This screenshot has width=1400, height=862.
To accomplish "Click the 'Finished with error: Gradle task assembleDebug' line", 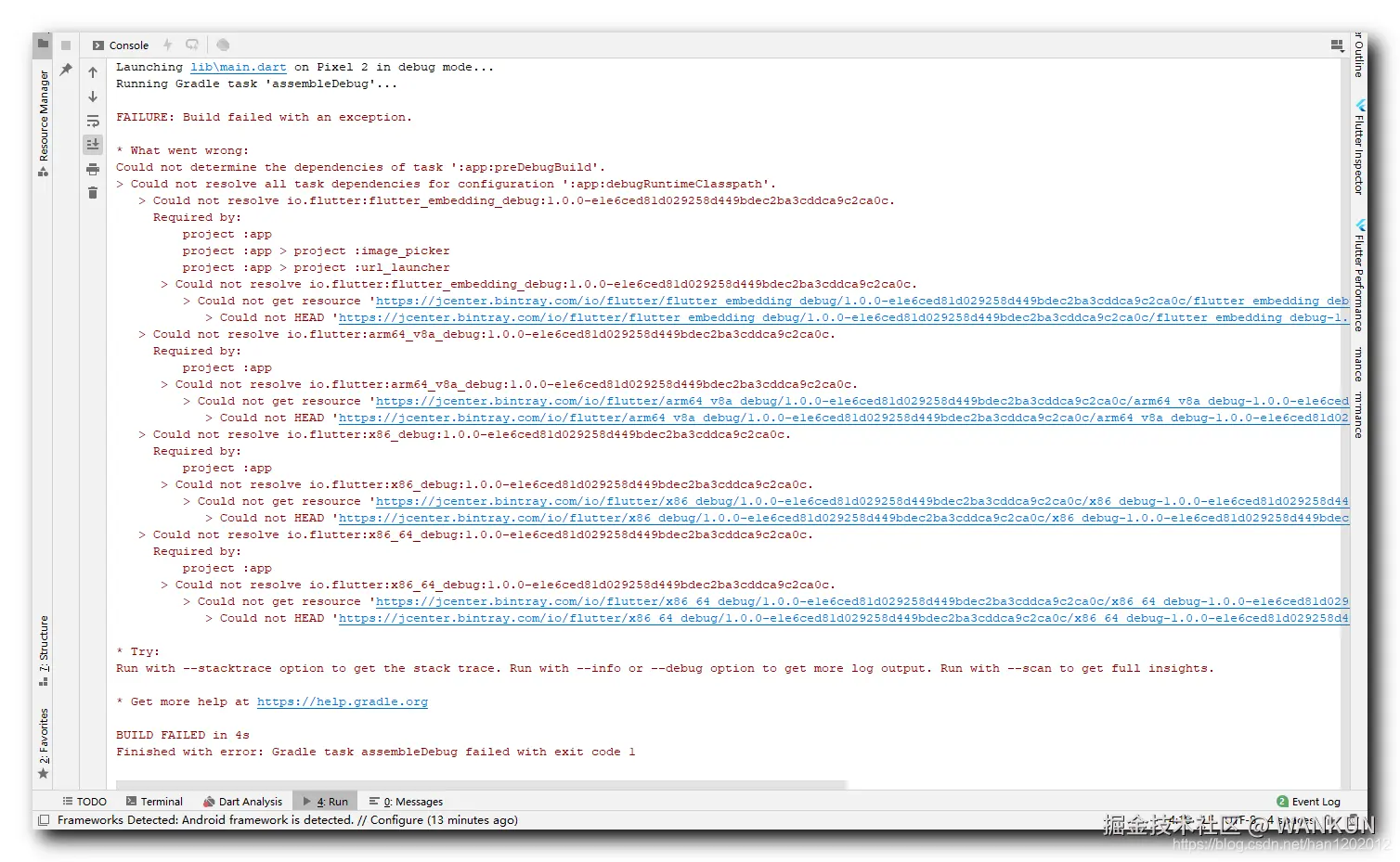I will [x=376, y=752].
